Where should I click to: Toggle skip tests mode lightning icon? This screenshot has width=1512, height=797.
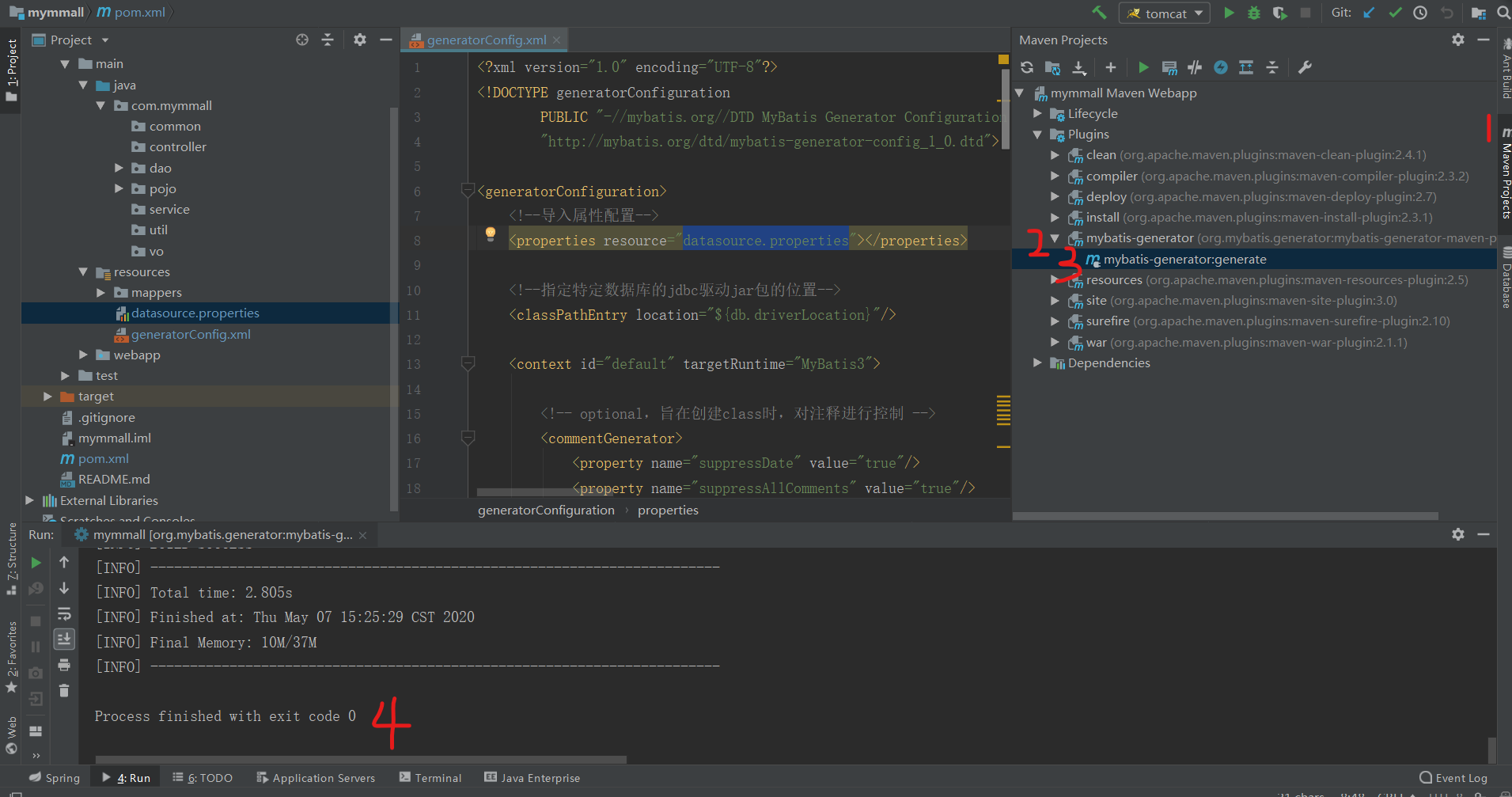click(x=1221, y=67)
